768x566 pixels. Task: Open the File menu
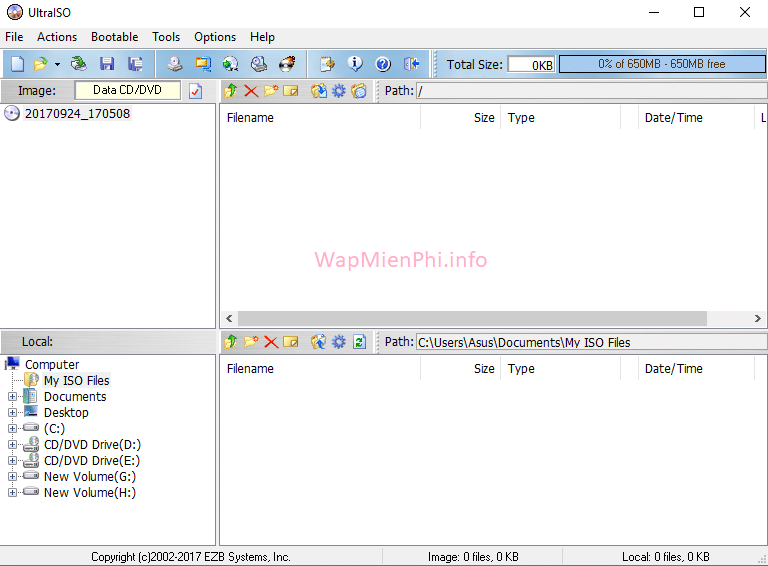pos(14,37)
